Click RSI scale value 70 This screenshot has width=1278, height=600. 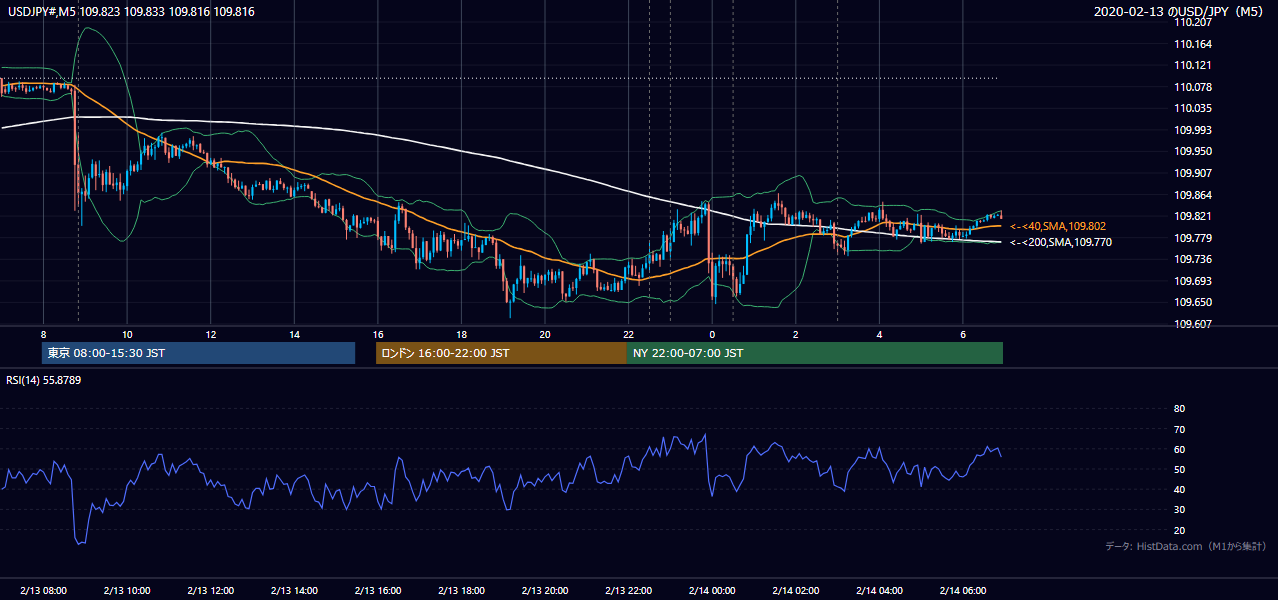point(1179,429)
